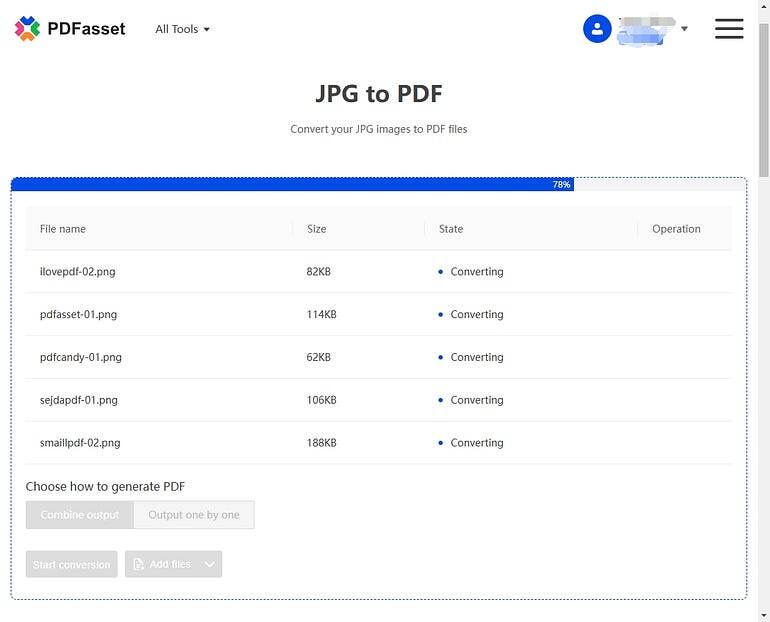770x622 pixels.
Task: Select the pdfcandy-01.png file name
Action: (81, 357)
